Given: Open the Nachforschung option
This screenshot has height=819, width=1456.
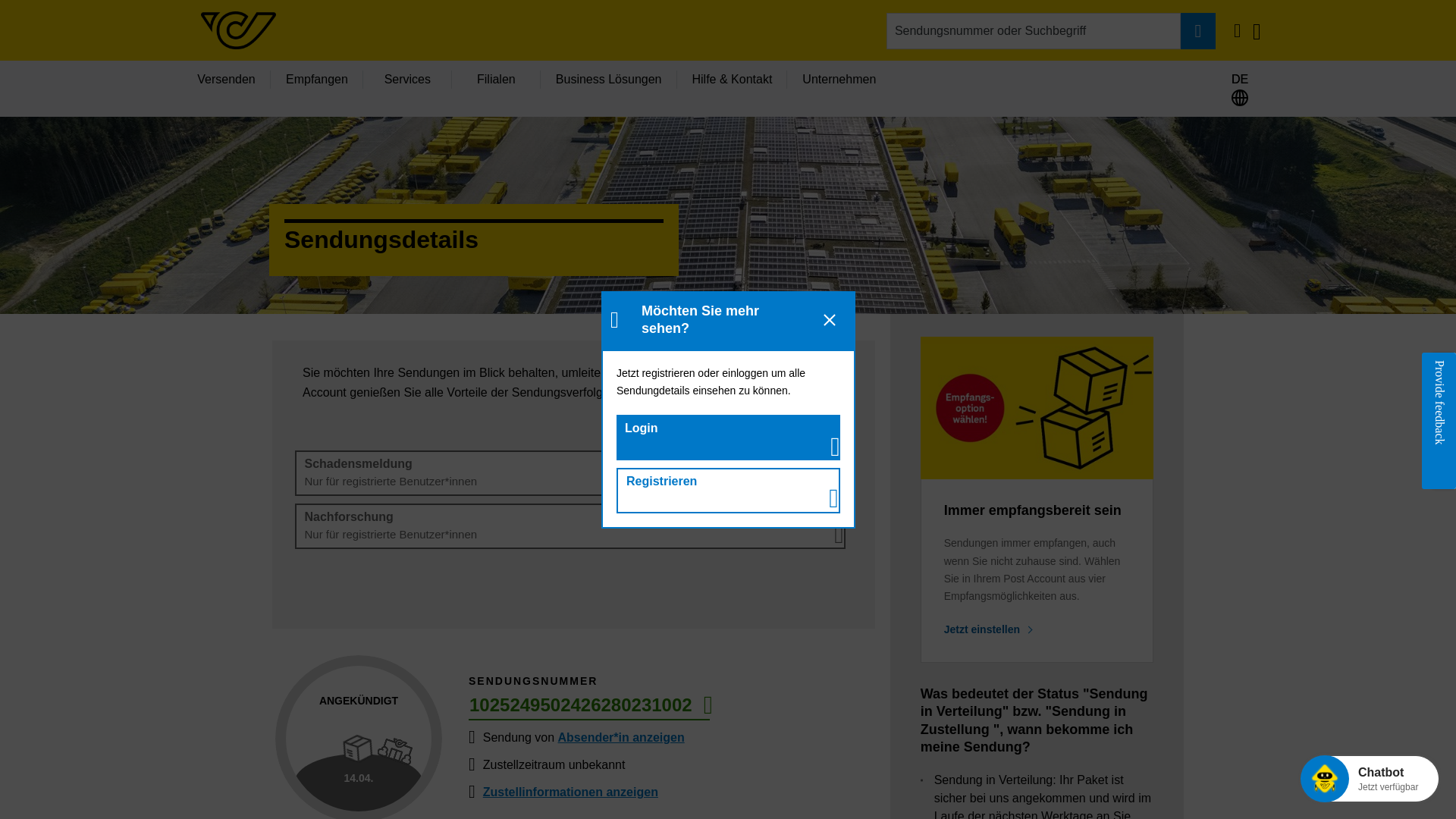Looking at the screenshot, I should 570,526.
